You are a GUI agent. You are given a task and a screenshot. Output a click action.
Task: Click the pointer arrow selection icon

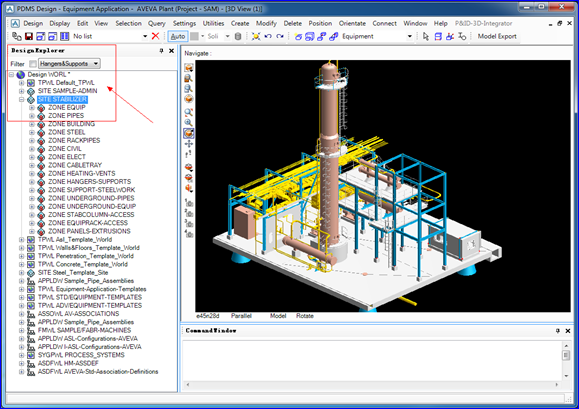point(426,36)
